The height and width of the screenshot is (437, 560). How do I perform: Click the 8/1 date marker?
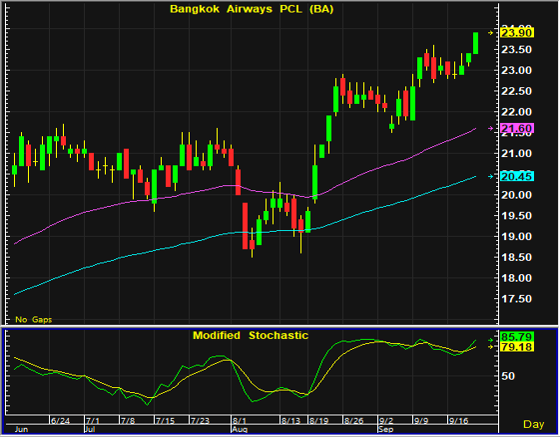tap(240, 421)
